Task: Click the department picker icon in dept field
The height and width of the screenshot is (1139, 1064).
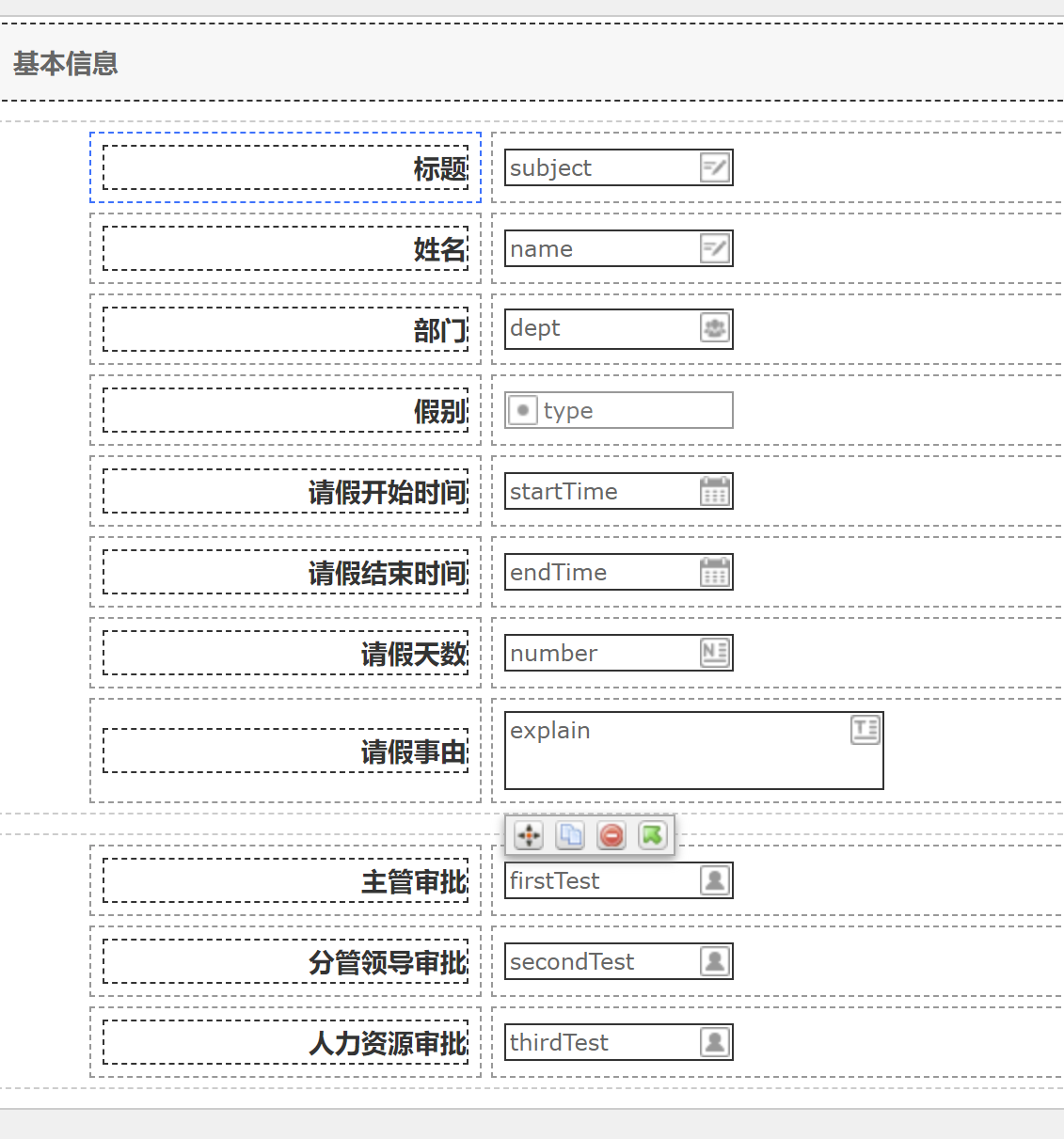Action: [x=715, y=329]
